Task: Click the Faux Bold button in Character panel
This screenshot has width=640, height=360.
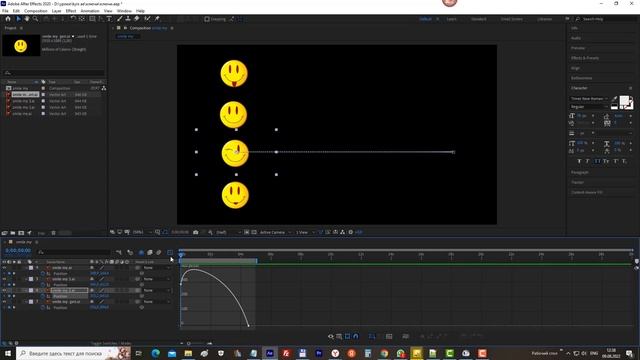Action: pyautogui.click(x=579, y=161)
